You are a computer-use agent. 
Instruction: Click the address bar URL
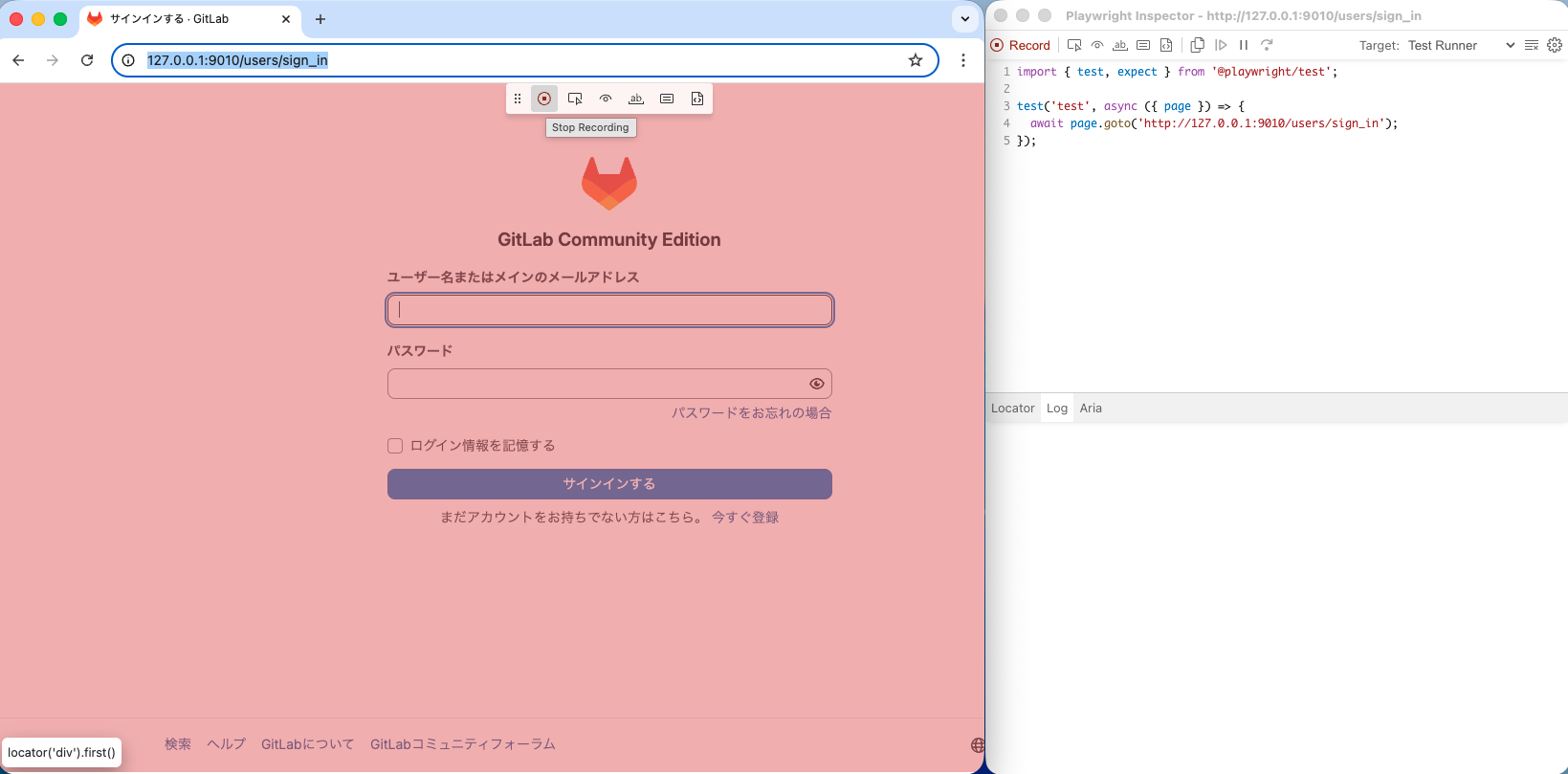[x=237, y=60]
